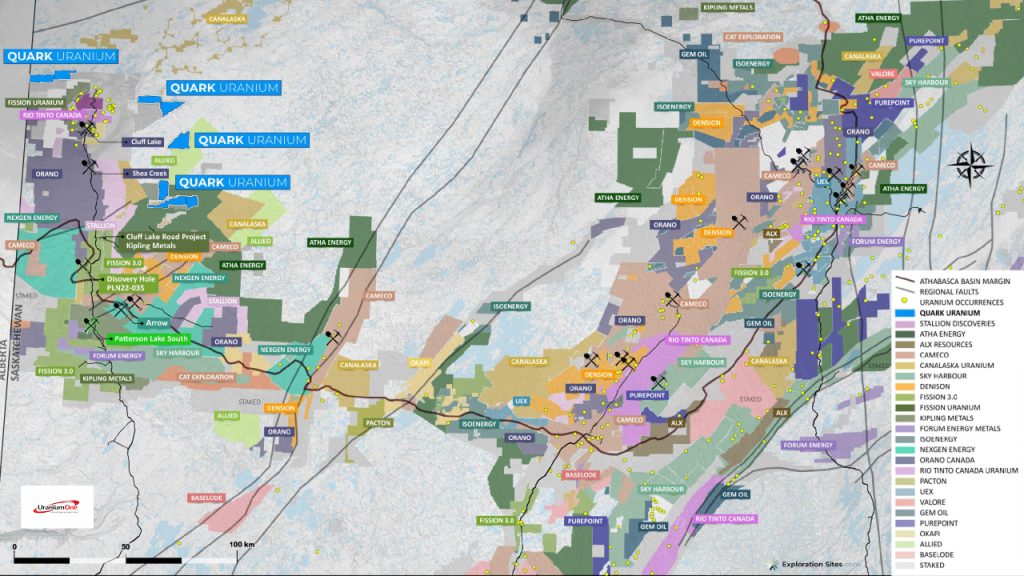Select the Staked grey legend swatch
The image size is (1024, 576).
(x=904, y=565)
